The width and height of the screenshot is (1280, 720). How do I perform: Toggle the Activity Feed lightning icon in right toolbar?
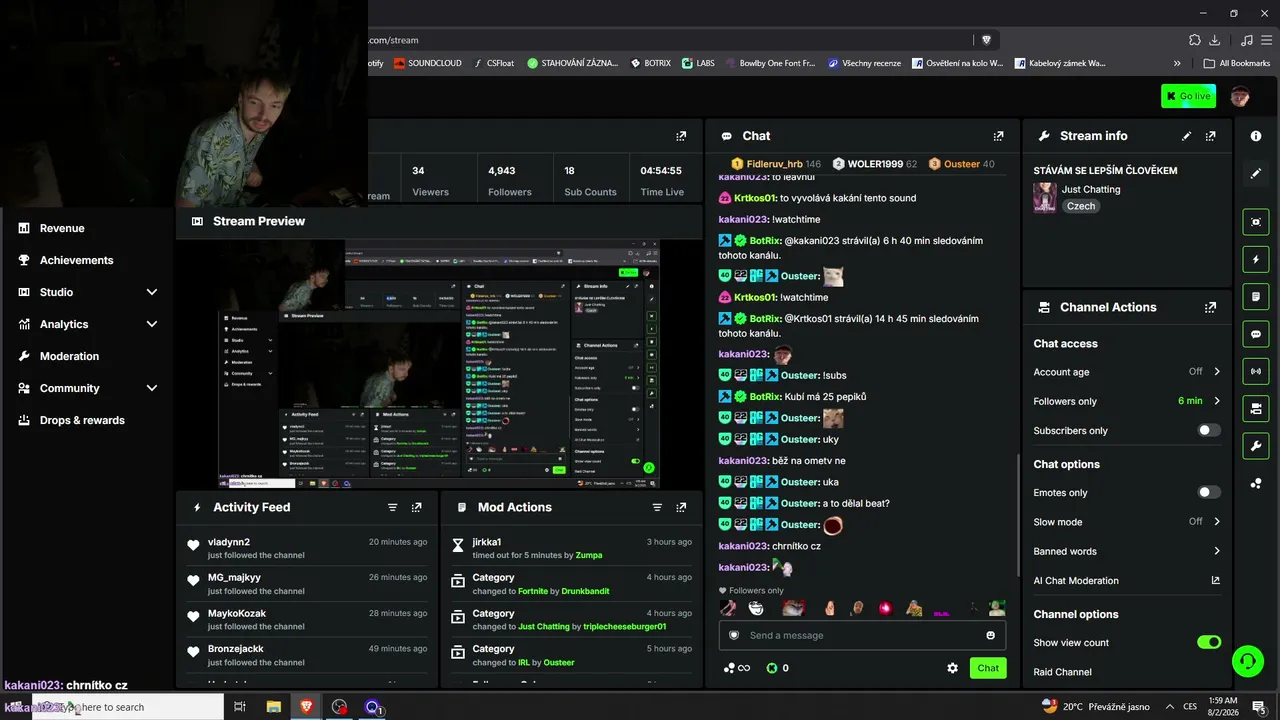[1256, 260]
